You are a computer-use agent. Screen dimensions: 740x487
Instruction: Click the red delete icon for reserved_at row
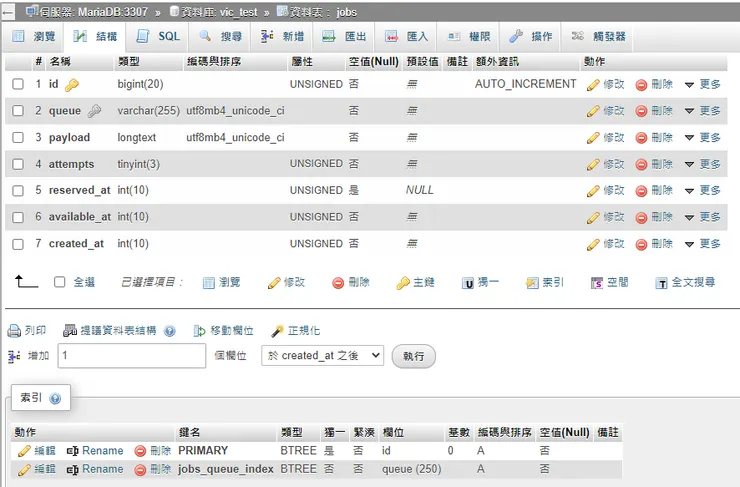[641, 191]
